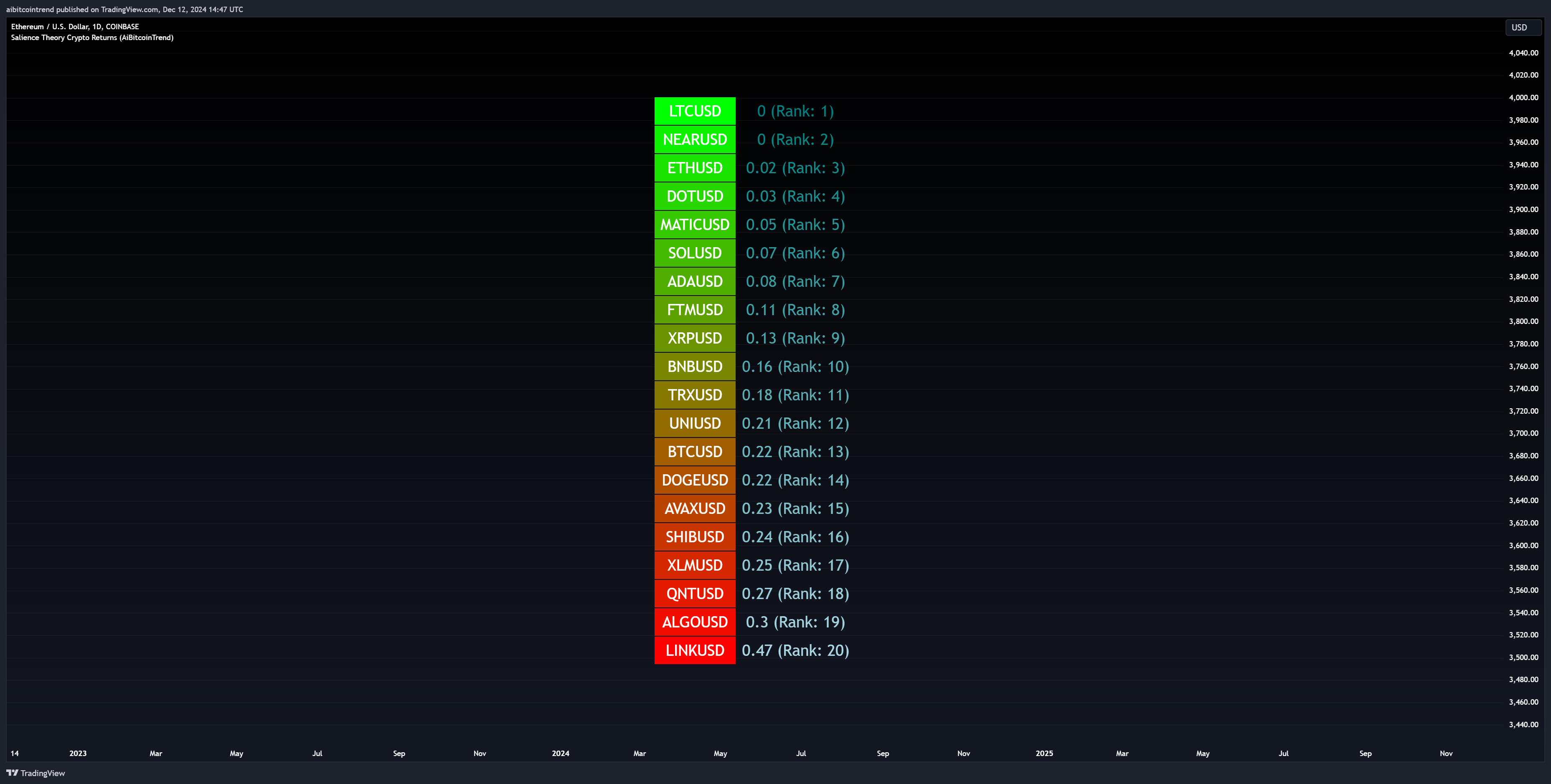Click the ETHUSD symbol cell
Viewport: 1551px width, 784px height.
[x=695, y=168]
